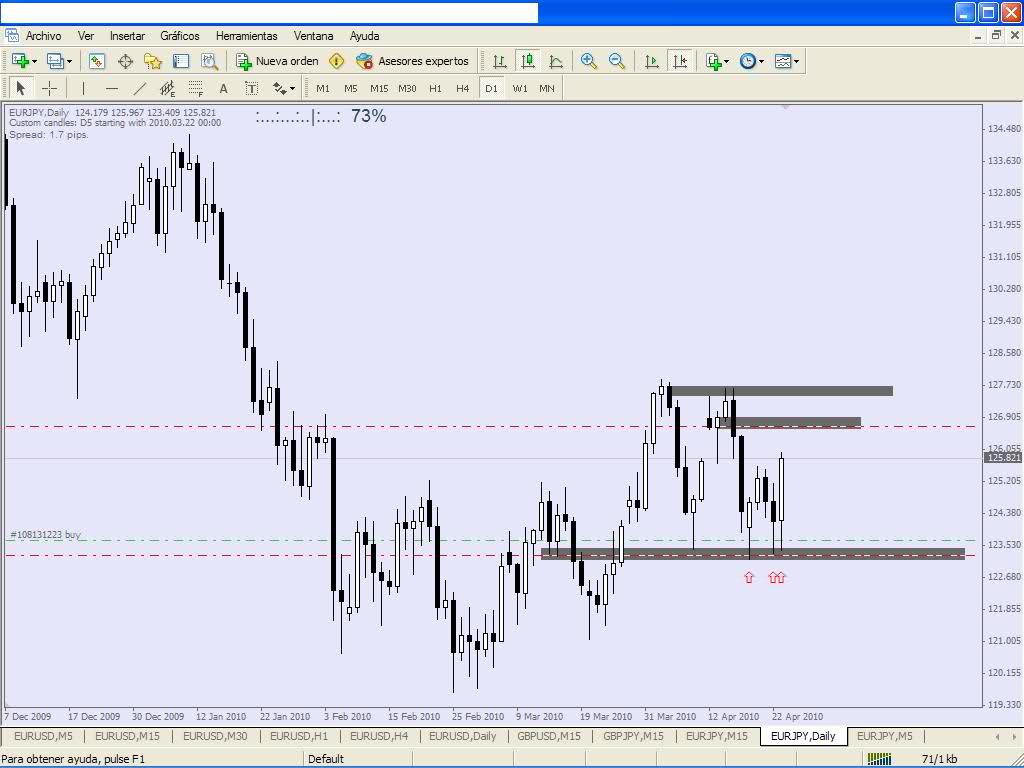The width and height of the screenshot is (1024, 768).
Task: Click the Templates icon
Action: (783, 61)
